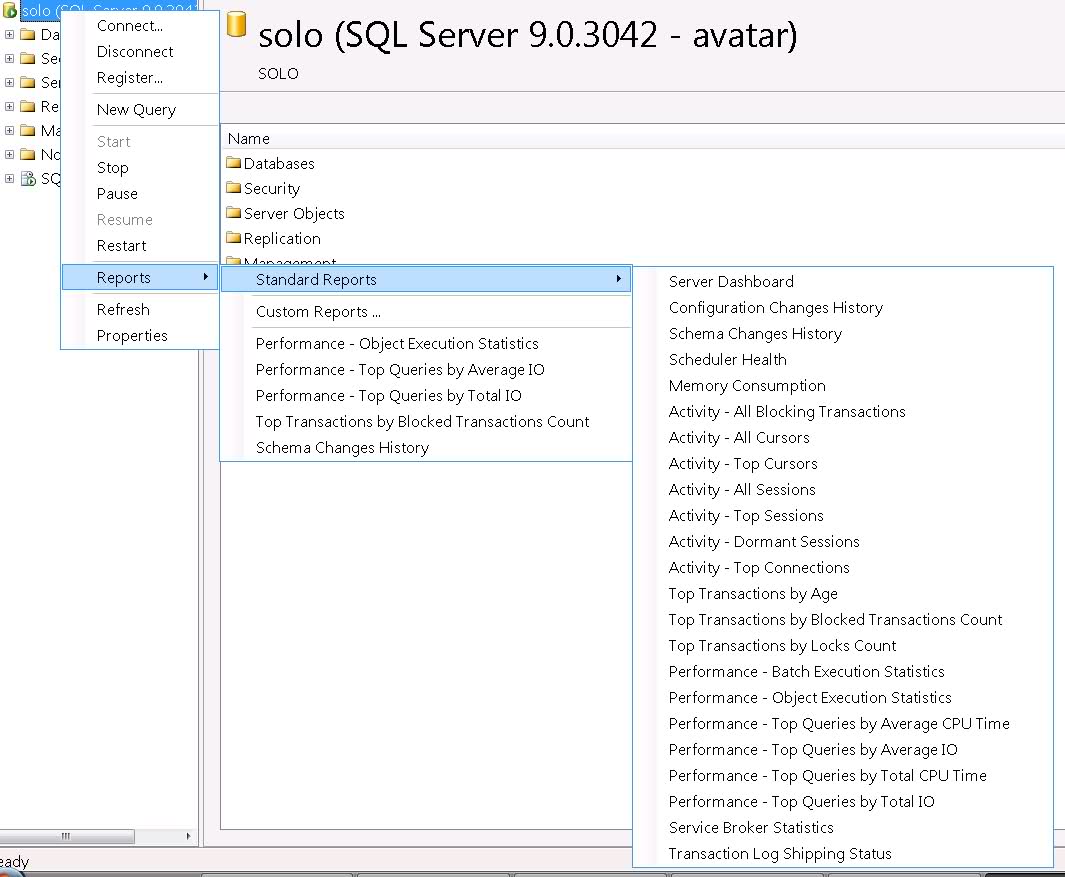Viewport: 1065px width, 877px height.
Task: Open Top Queries by Average CPU Time report
Action: point(839,723)
